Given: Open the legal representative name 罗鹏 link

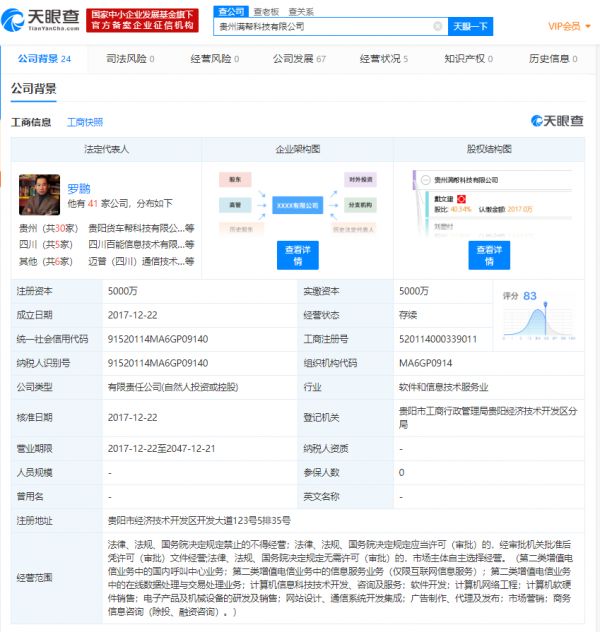Looking at the screenshot, I should [78, 187].
